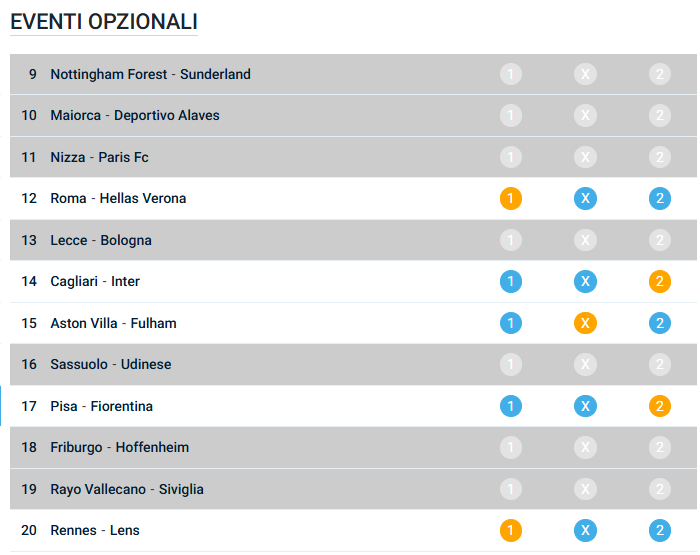Screen dimensions: 700x555
Task: Select outcome 2 for Rennes - Lens
Action: 659,530
